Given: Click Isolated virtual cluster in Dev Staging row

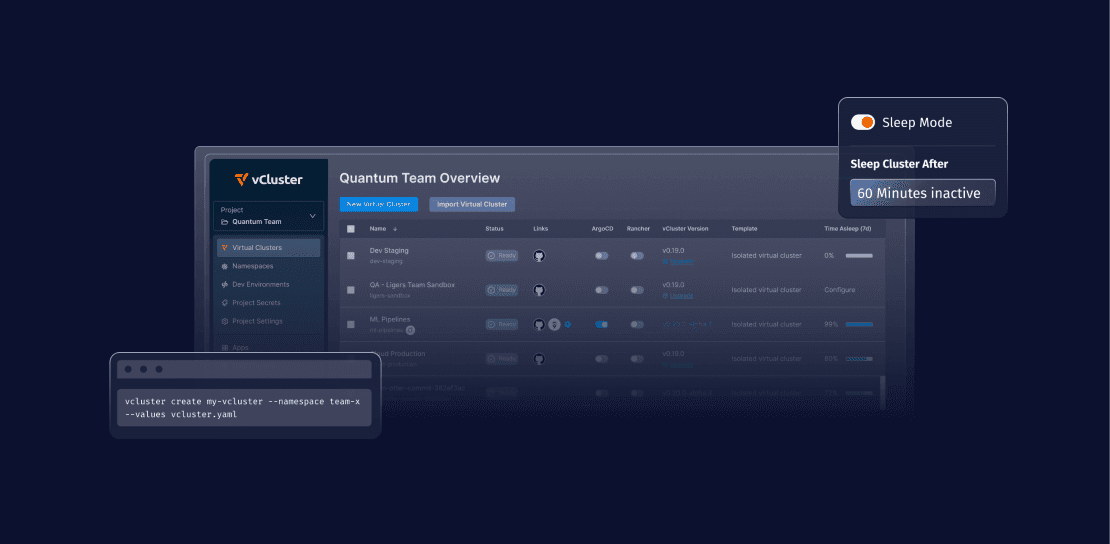Looking at the screenshot, I should pos(767,256).
